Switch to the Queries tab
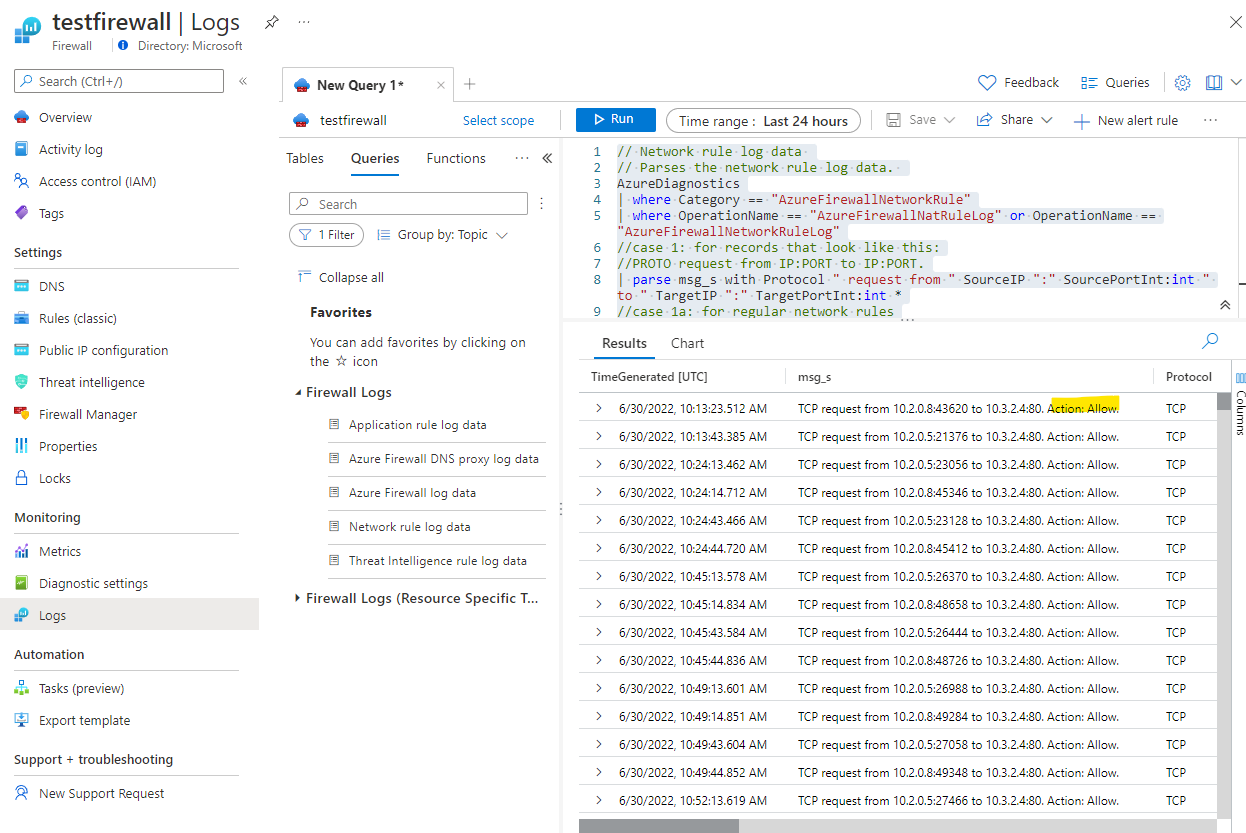Viewport: 1246px width, 833px height. (375, 158)
